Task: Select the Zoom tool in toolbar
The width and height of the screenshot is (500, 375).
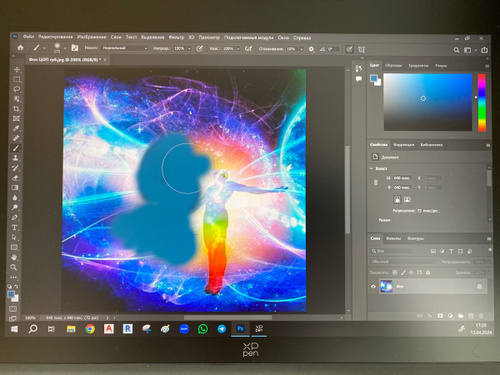Action: (14, 267)
